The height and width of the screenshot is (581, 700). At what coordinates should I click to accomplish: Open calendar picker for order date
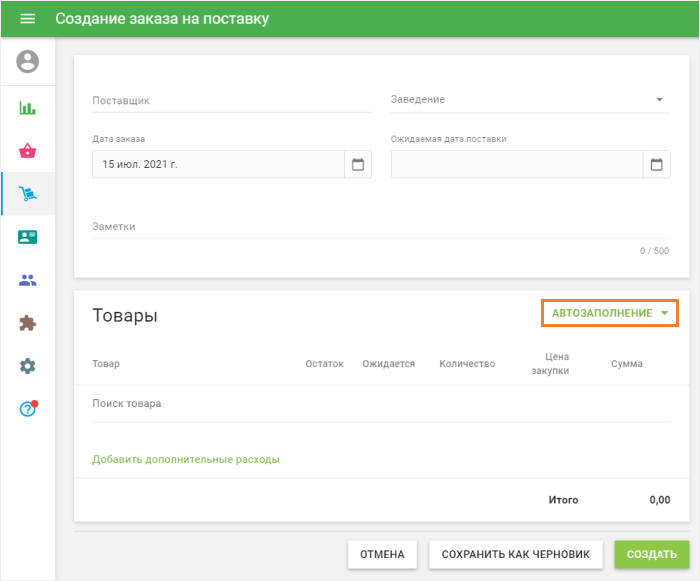click(358, 164)
